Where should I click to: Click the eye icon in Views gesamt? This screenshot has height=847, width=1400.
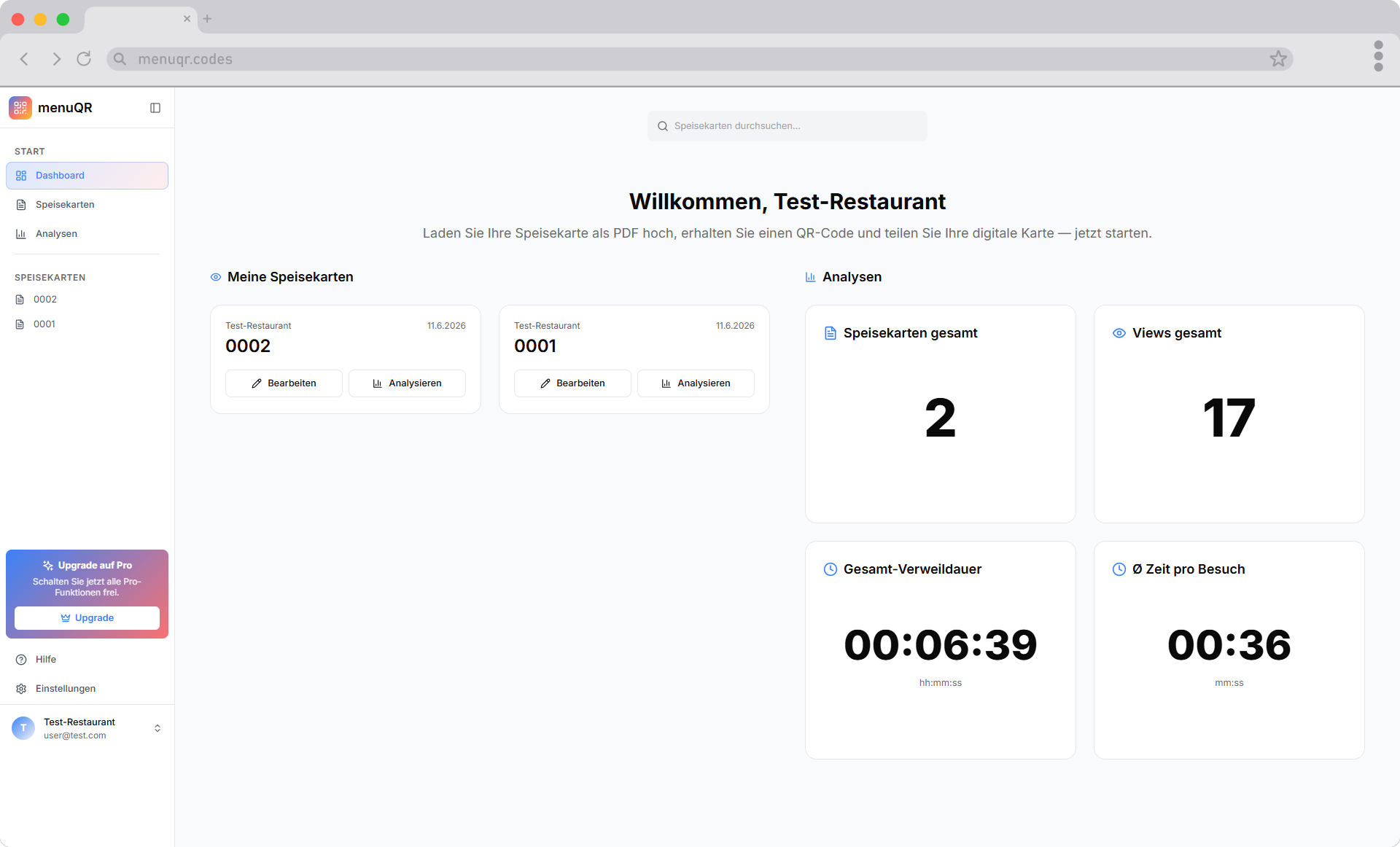pyautogui.click(x=1119, y=333)
